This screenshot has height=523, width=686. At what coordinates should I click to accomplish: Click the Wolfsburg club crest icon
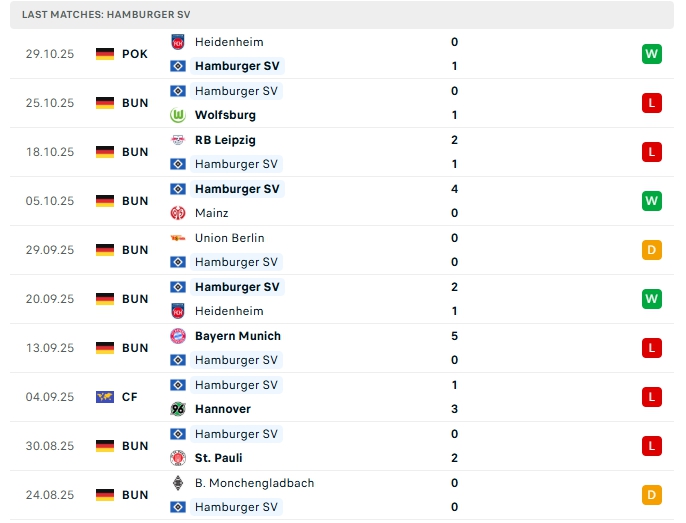tap(178, 115)
